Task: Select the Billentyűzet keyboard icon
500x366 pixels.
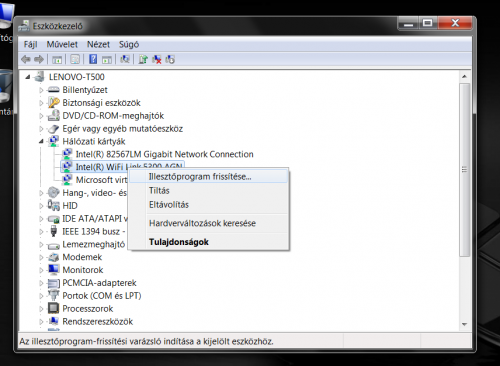Action: click(53, 90)
